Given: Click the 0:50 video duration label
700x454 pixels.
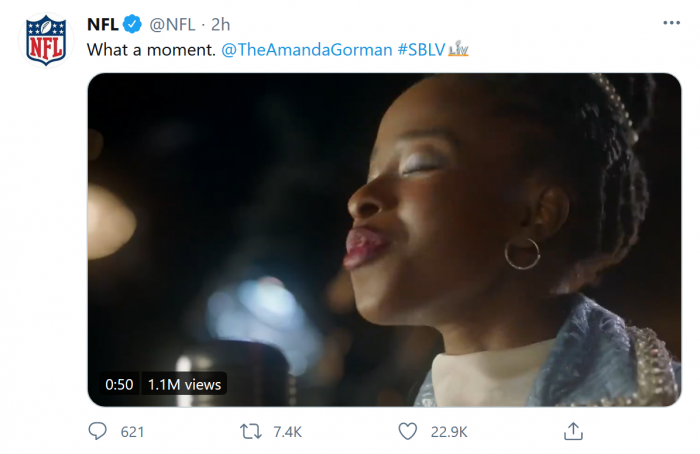Looking at the screenshot, I should click(x=119, y=383).
